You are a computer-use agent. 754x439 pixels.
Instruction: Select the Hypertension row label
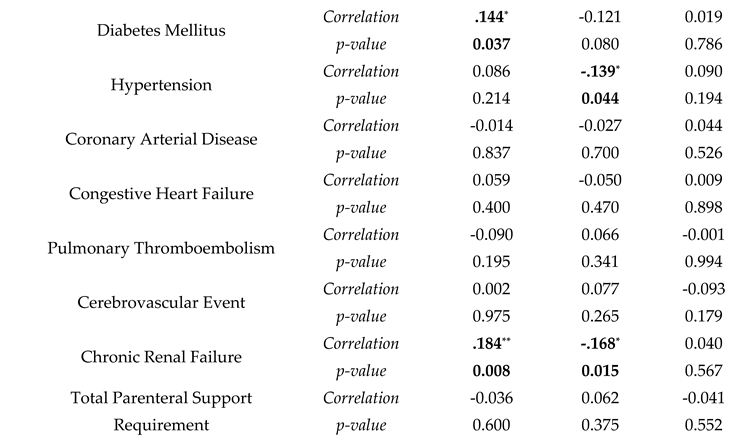pos(161,84)
